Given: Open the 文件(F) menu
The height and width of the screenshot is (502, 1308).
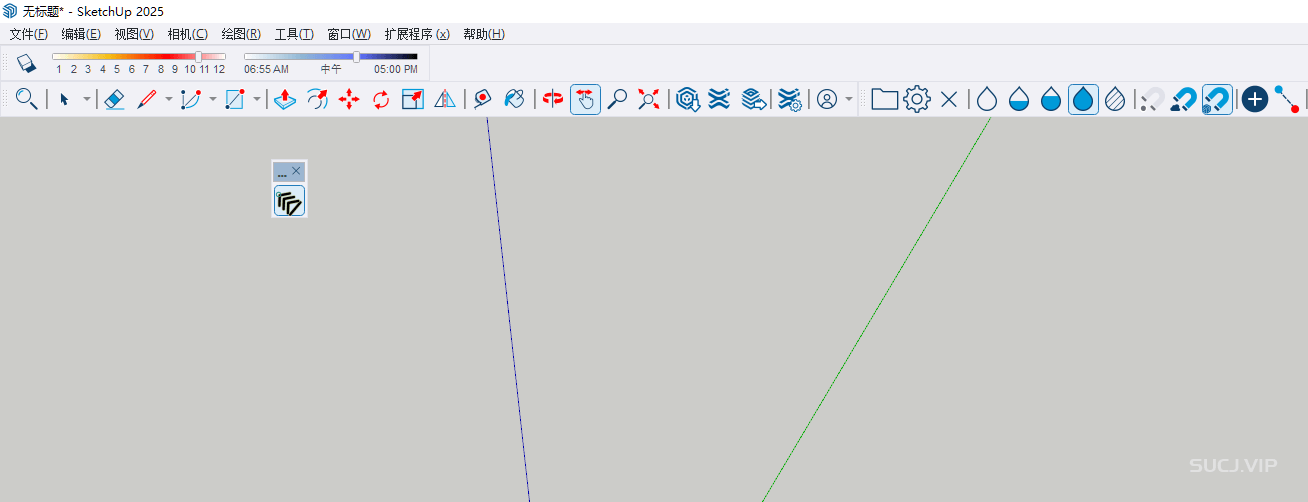Looking at the screenshot, I should (x=28, y=34).
